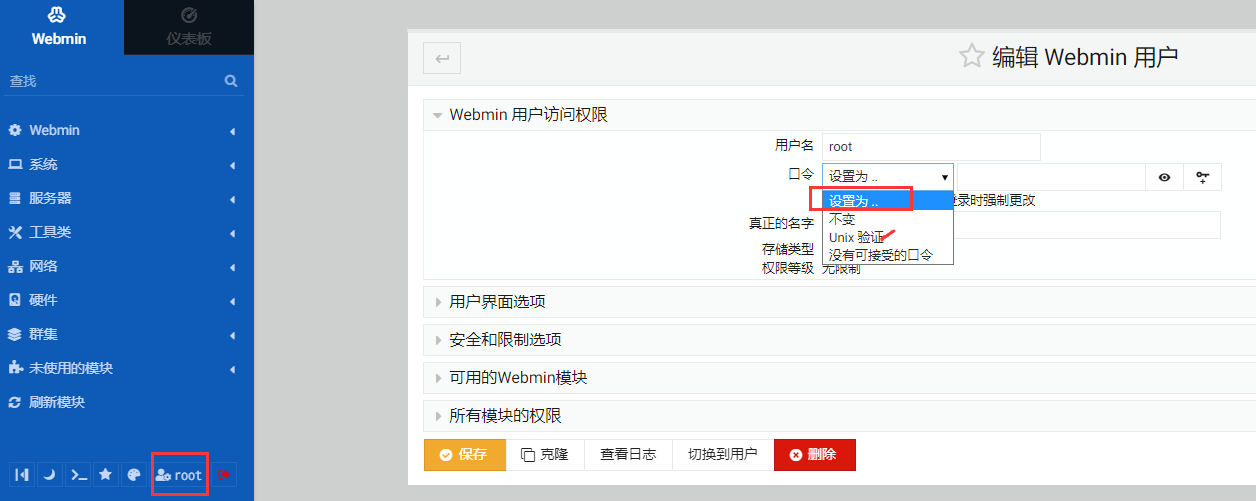Favorite this page with title star
1256x501 pixels.
[x=971, y=57]
